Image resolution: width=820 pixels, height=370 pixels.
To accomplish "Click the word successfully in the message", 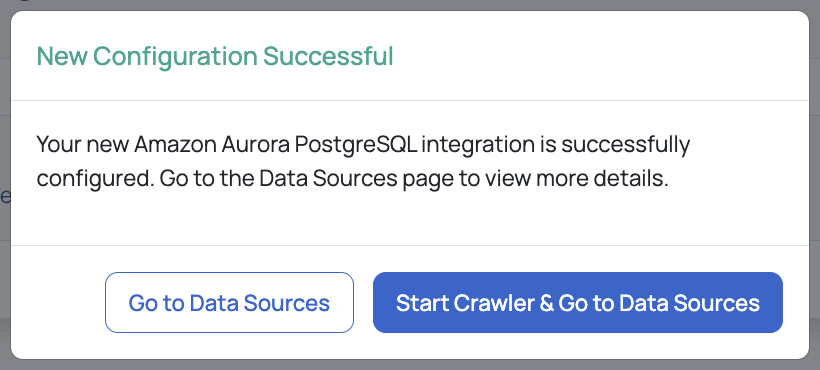I will point(626,145).
